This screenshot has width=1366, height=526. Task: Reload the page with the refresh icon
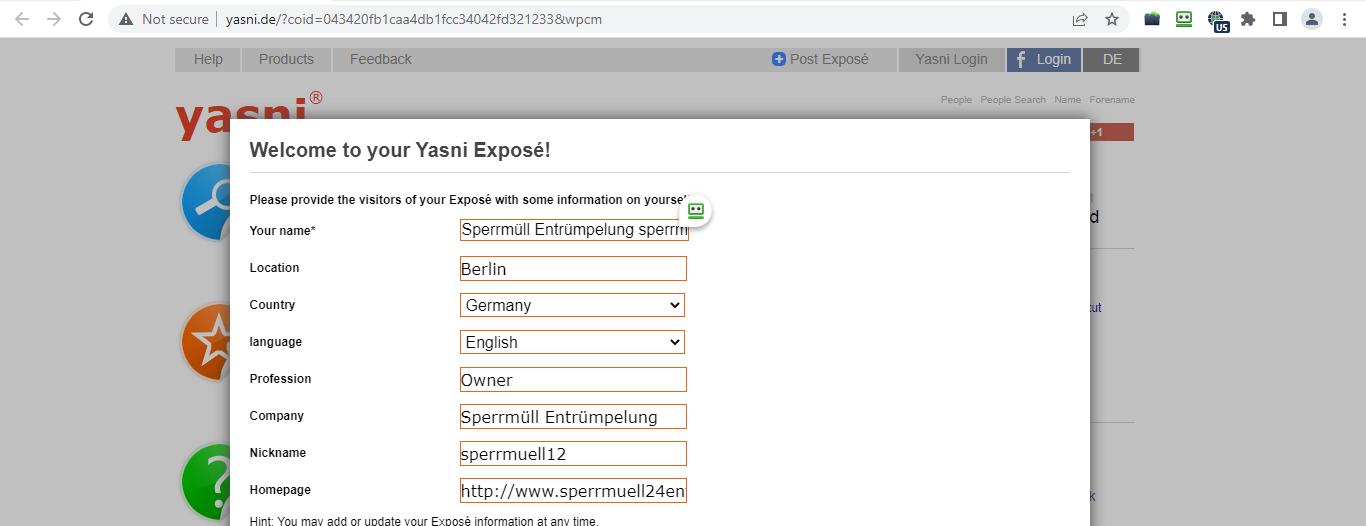click(86, 19)
